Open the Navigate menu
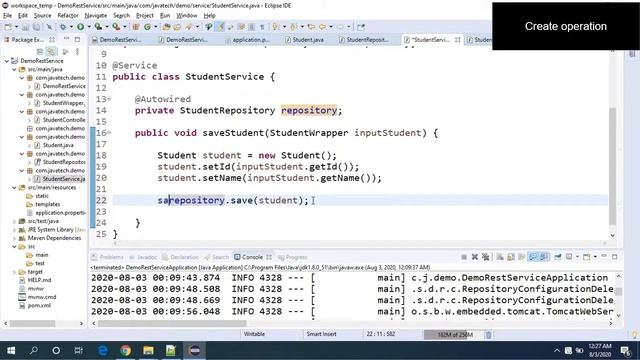This screenshot has height=360, width=640. pyautogui.click(x=96, y=16)
